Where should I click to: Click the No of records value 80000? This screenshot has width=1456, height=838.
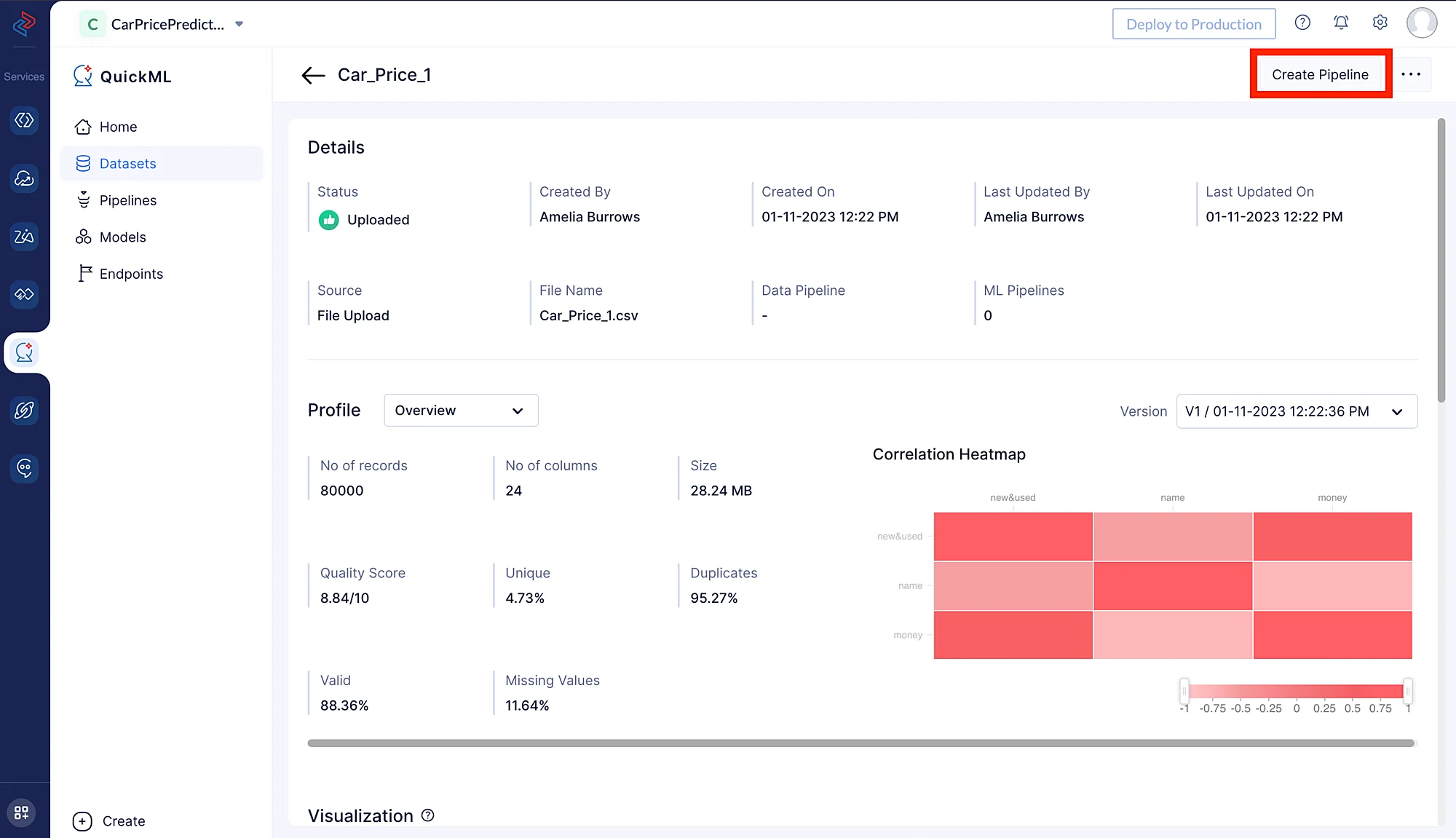[x=341, y=491]
